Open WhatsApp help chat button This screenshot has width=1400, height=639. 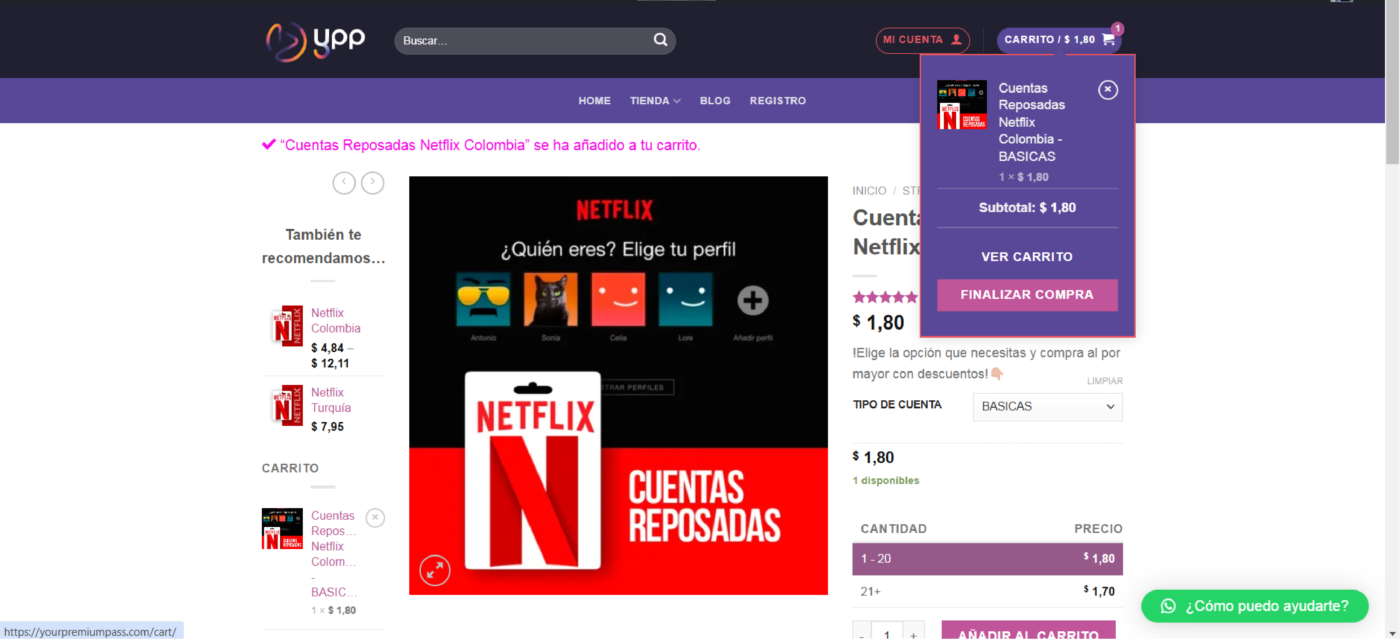coord(1254,606)
